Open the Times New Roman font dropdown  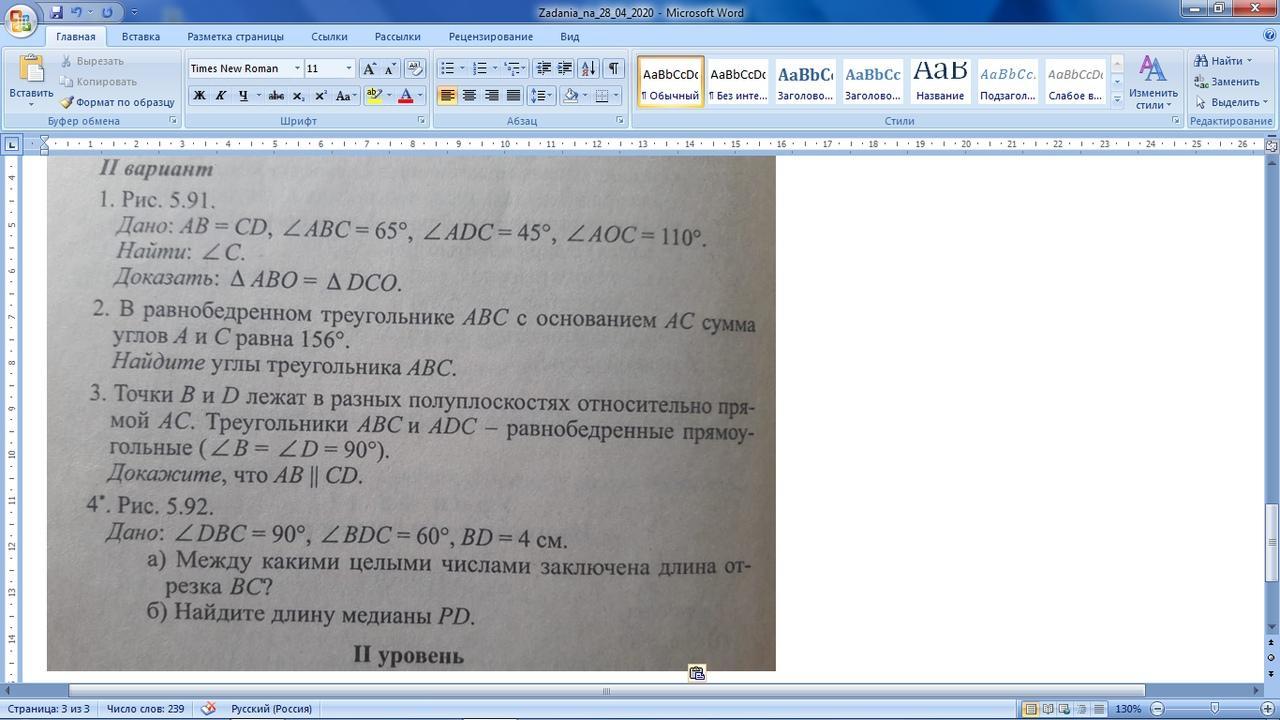(297, 68)
